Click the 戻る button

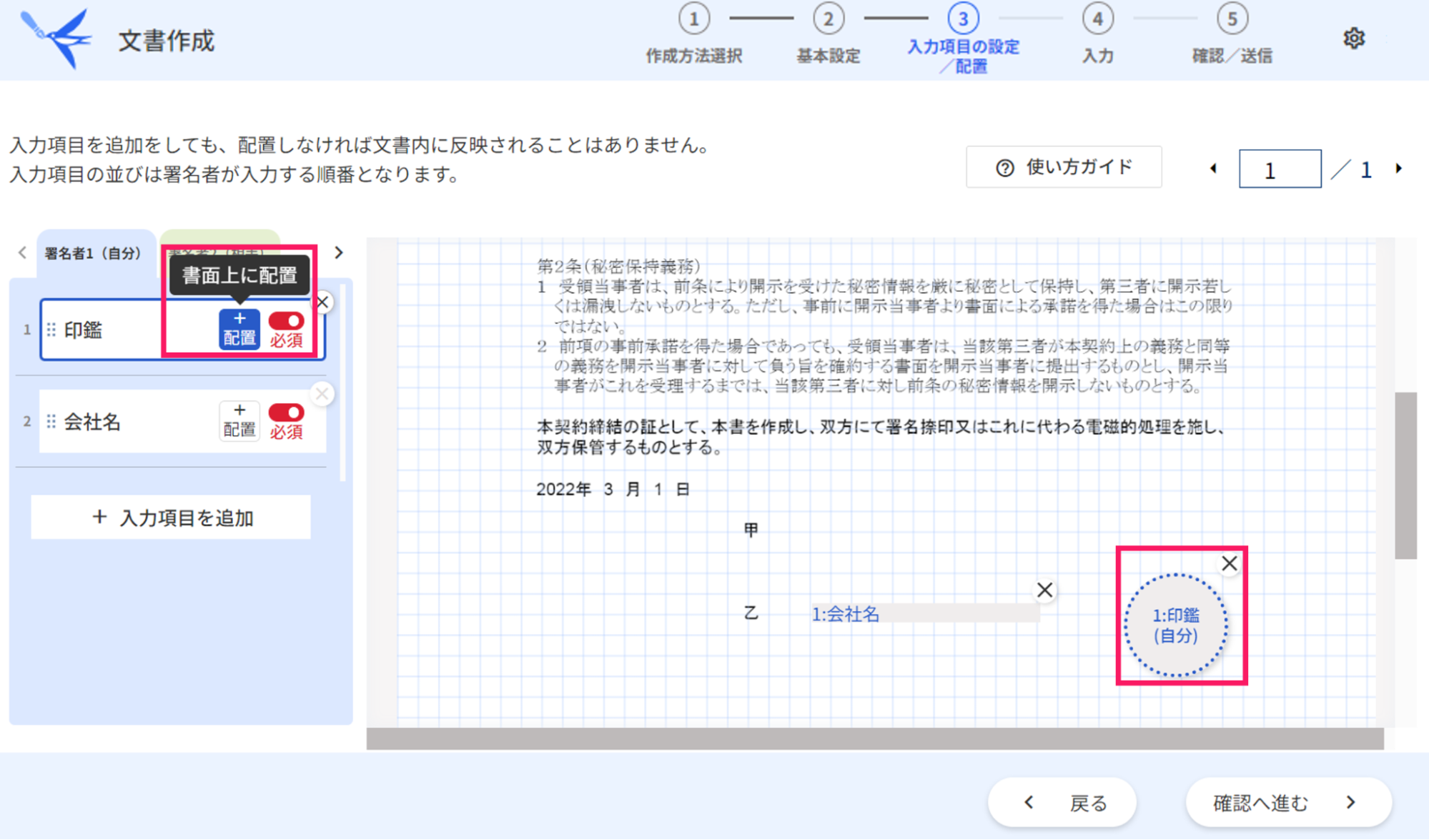[x=1062, y=803]
